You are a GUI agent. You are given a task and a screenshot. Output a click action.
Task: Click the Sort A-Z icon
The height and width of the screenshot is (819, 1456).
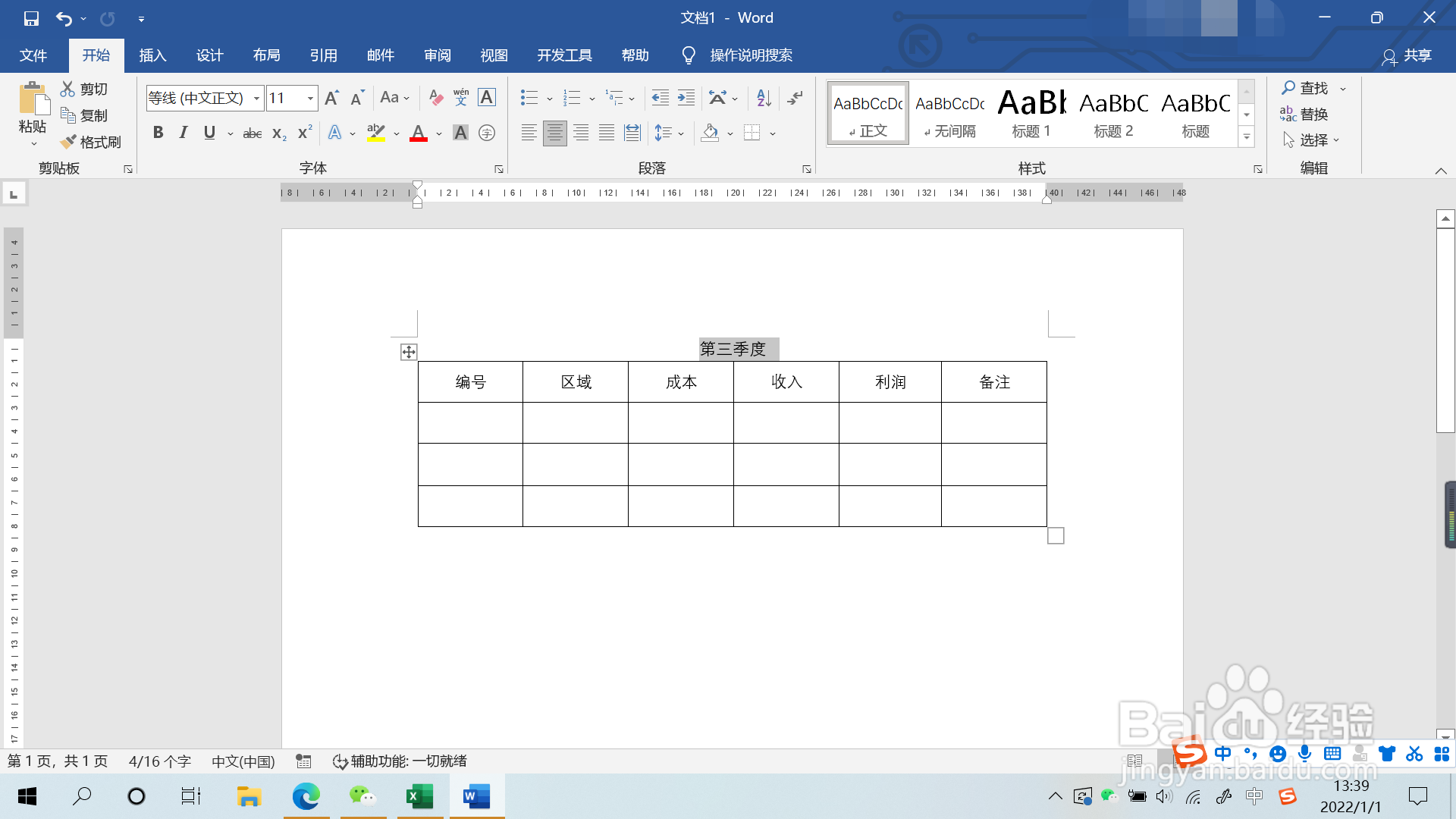(764, 97)
